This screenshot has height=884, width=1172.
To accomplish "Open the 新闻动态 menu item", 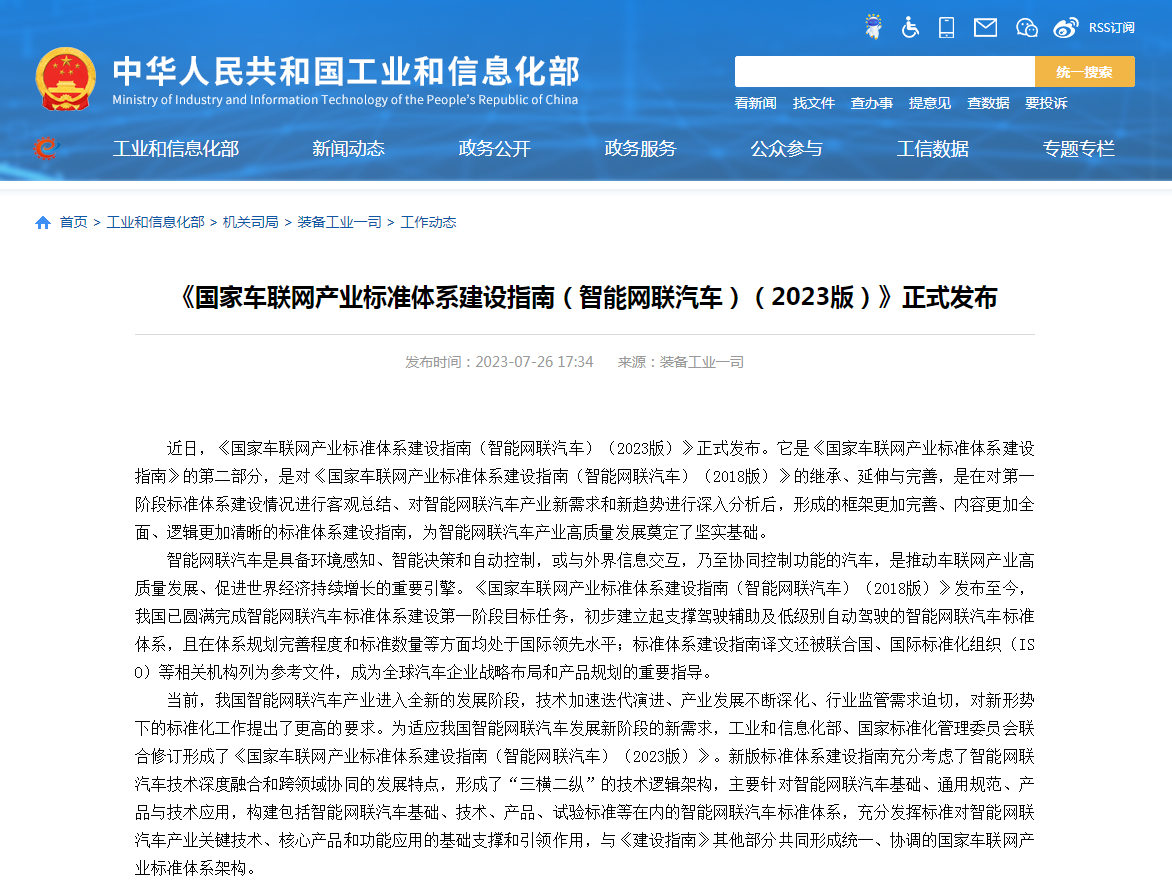I will click(x=348, y=148).
